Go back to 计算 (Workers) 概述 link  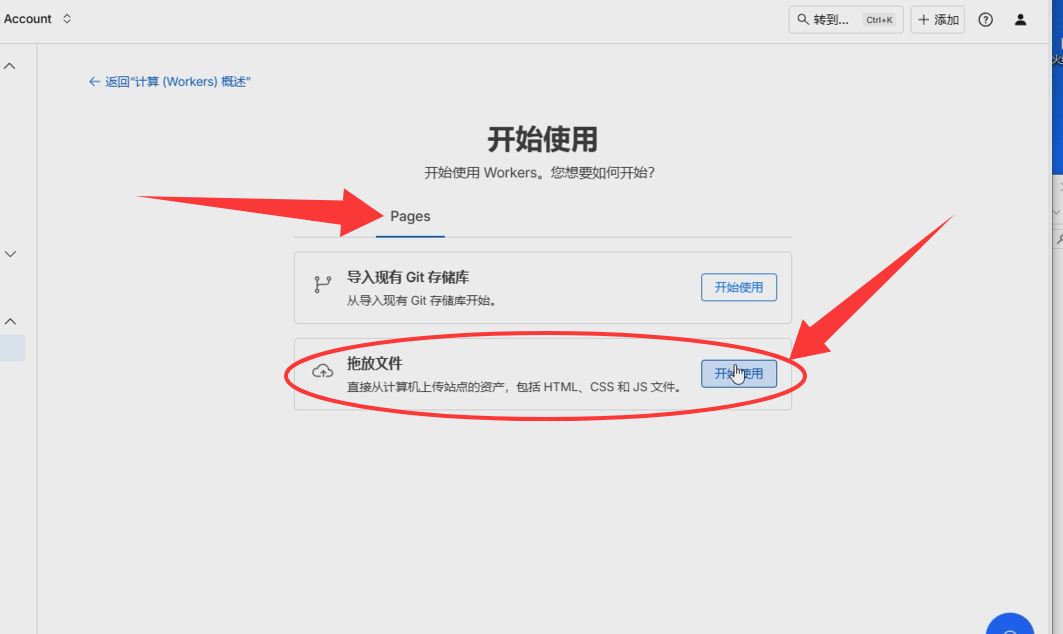click(177, 82)
